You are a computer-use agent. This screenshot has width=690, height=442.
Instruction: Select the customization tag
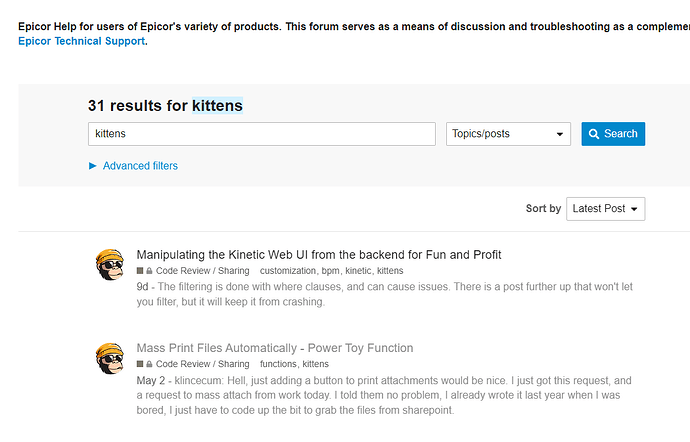[x=288, y=271]
